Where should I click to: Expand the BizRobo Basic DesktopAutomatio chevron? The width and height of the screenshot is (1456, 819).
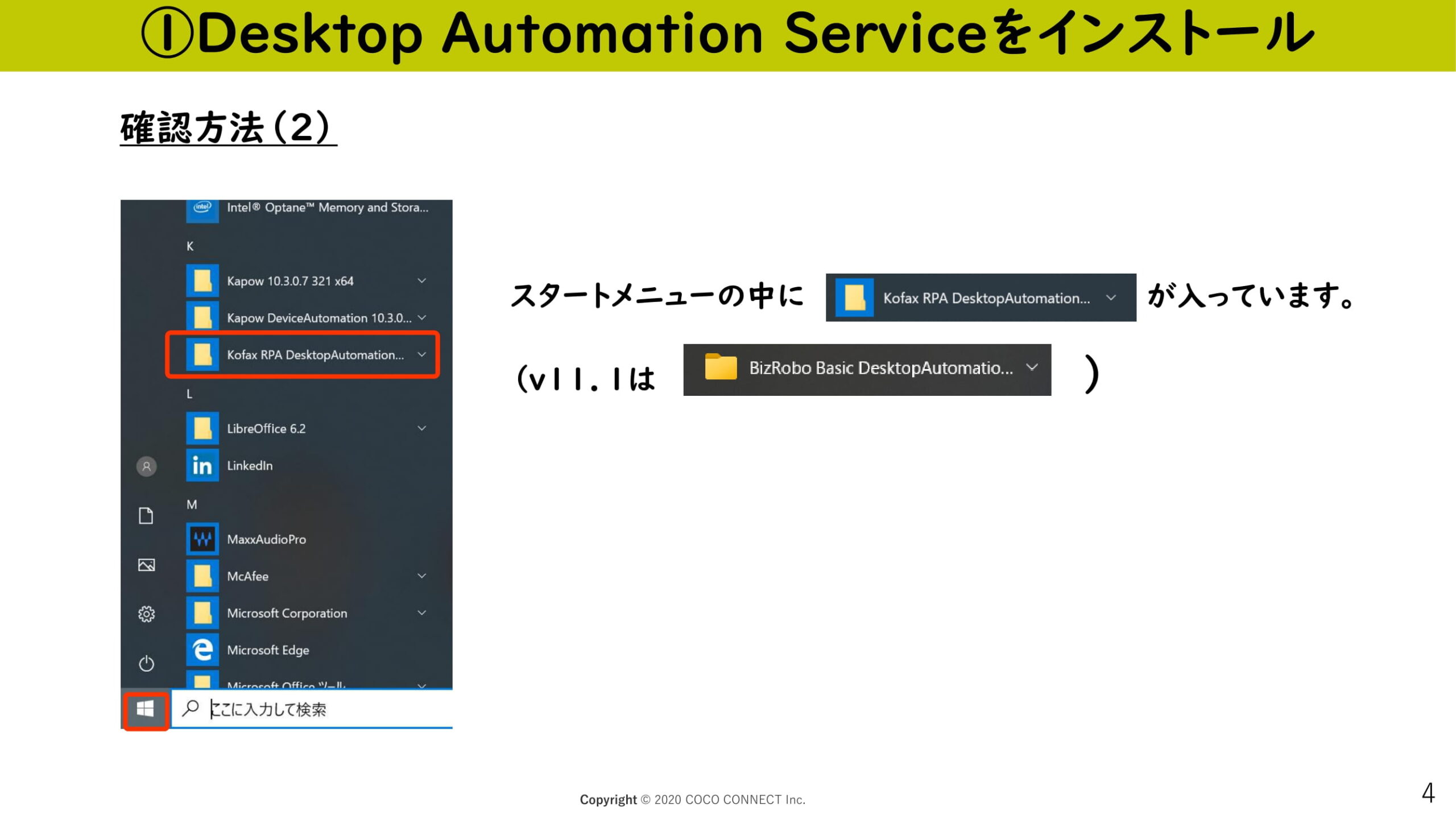coord(1032,367)
